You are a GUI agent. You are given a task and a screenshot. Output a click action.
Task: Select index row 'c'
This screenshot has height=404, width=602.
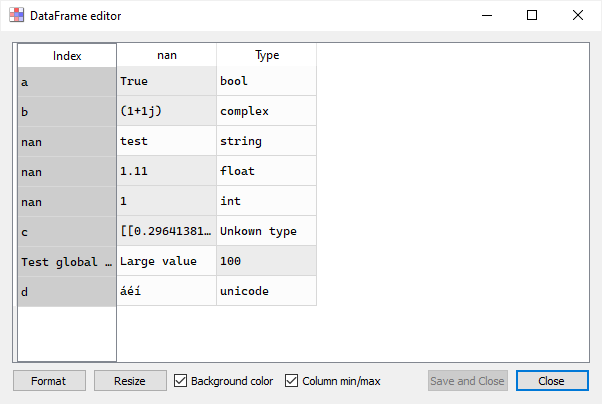click(67, 232)
